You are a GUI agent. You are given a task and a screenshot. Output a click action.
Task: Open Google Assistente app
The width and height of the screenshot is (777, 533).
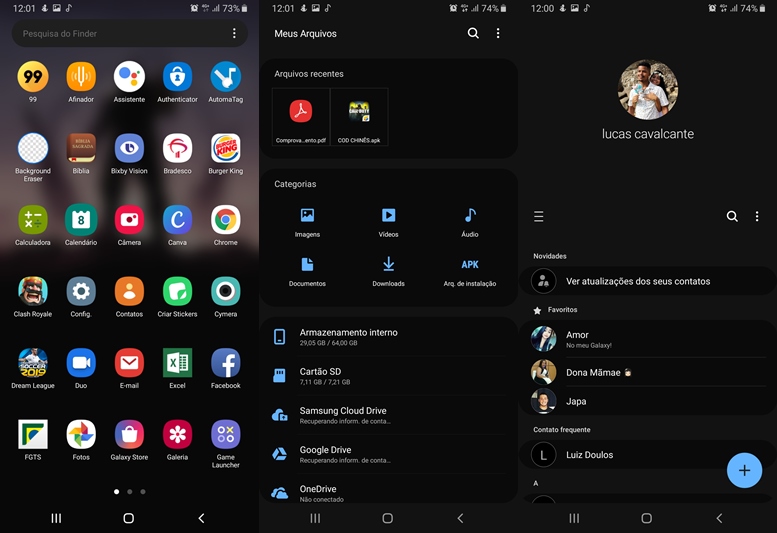[129, 77]
